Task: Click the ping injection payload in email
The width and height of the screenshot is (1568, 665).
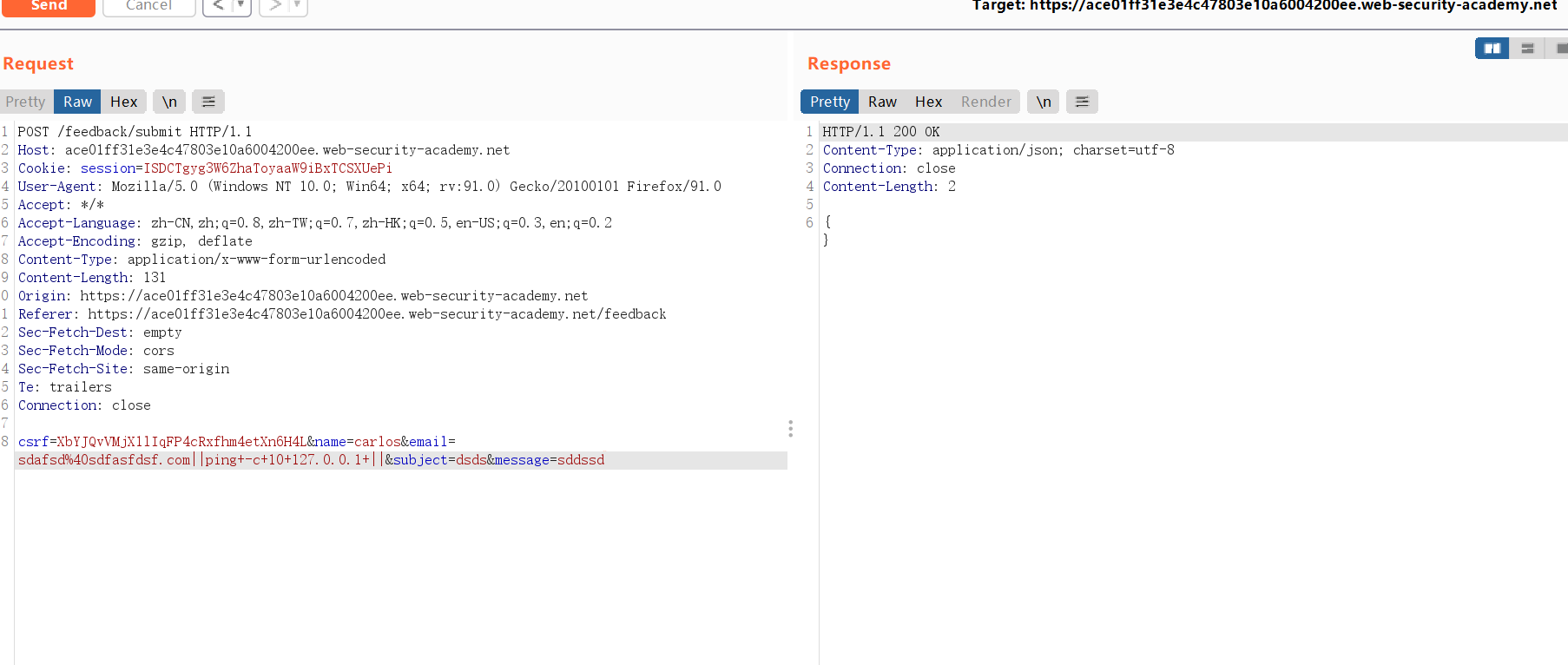Action: coord(288,460)
